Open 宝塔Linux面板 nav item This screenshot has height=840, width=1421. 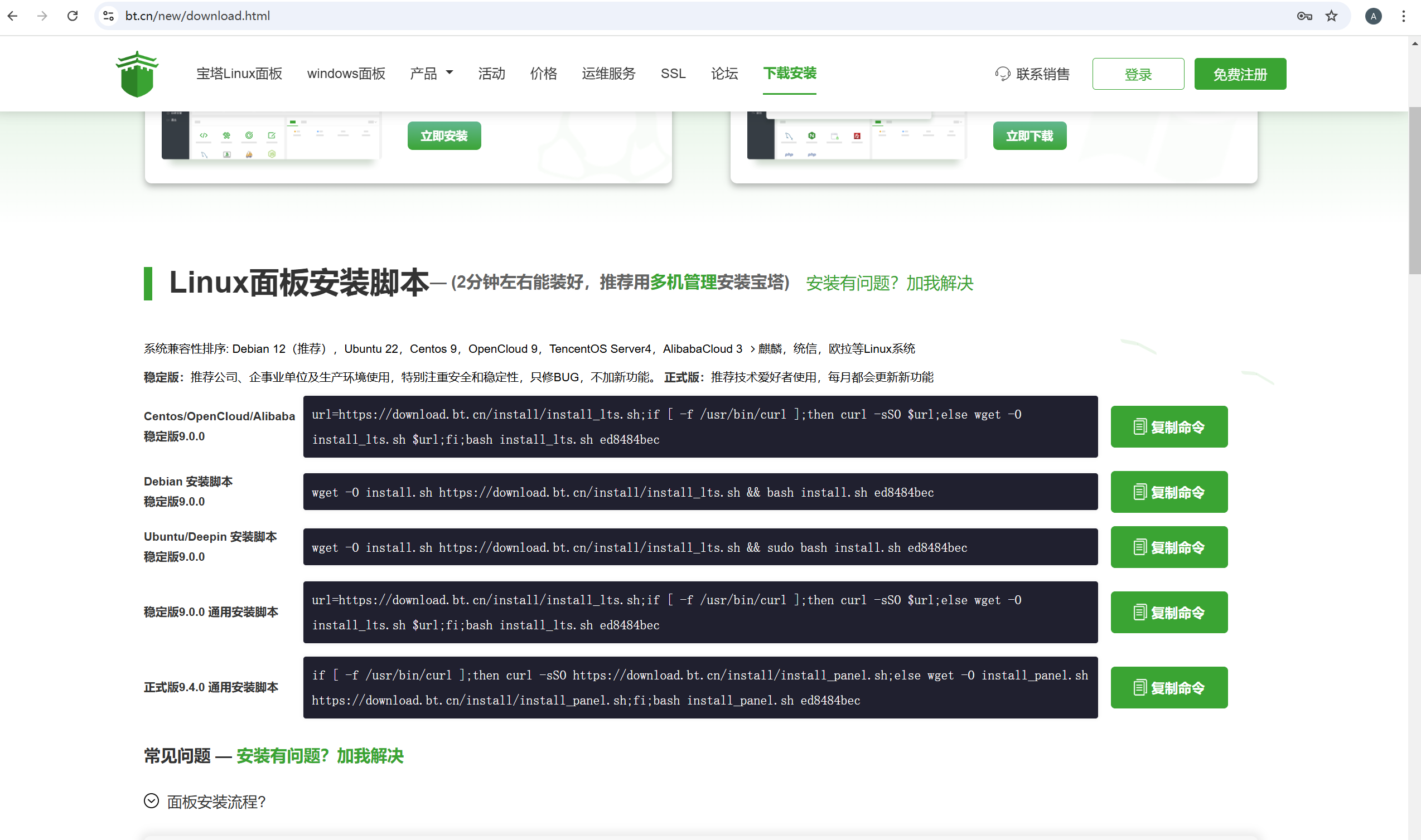(x=239, y=74)
